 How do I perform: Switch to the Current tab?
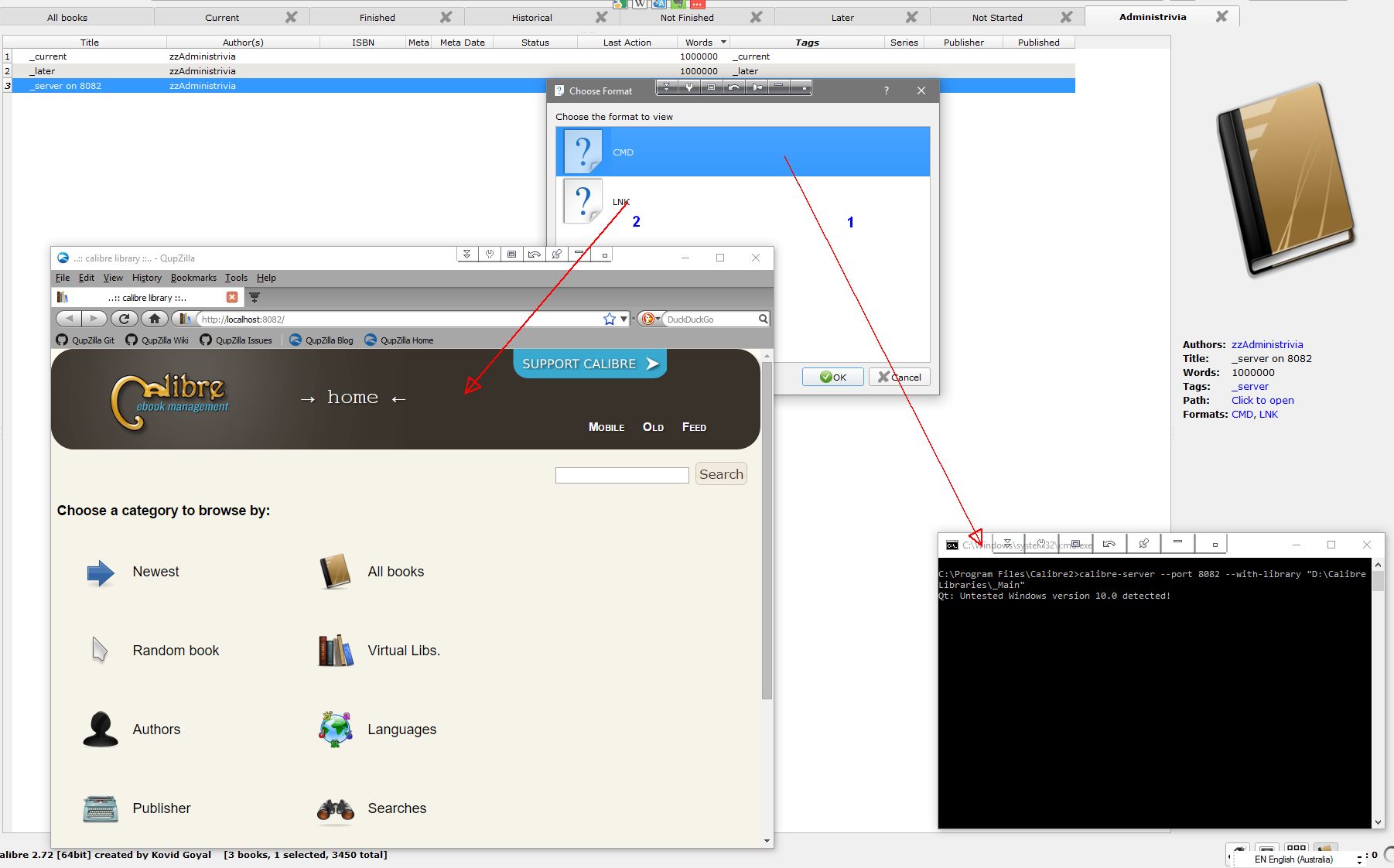(x=222, y=17)
